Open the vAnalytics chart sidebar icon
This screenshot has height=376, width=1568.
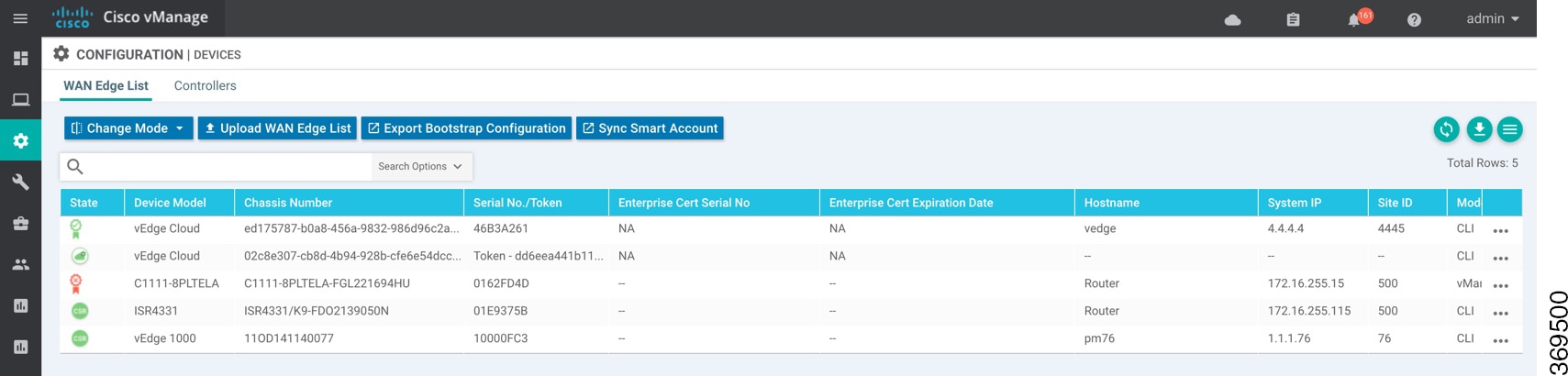[20, 305]
